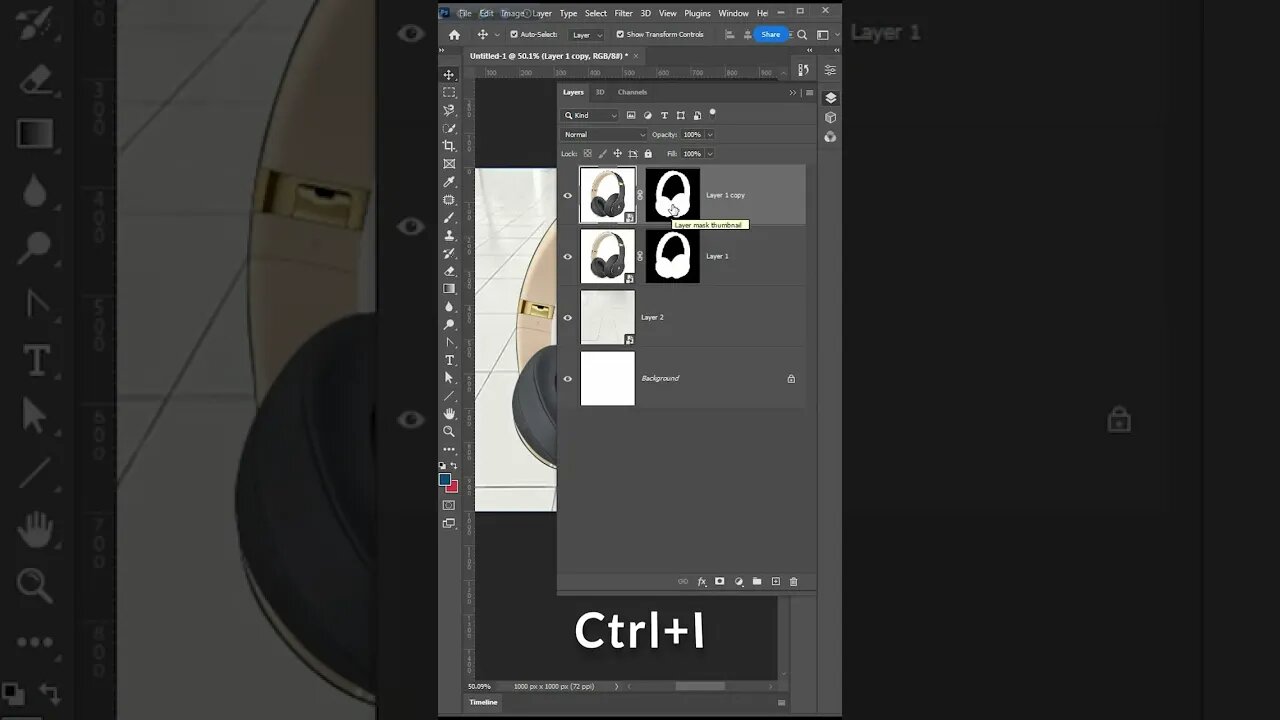Hide the Layer 1 copy layer

click(x=568, y=195)
